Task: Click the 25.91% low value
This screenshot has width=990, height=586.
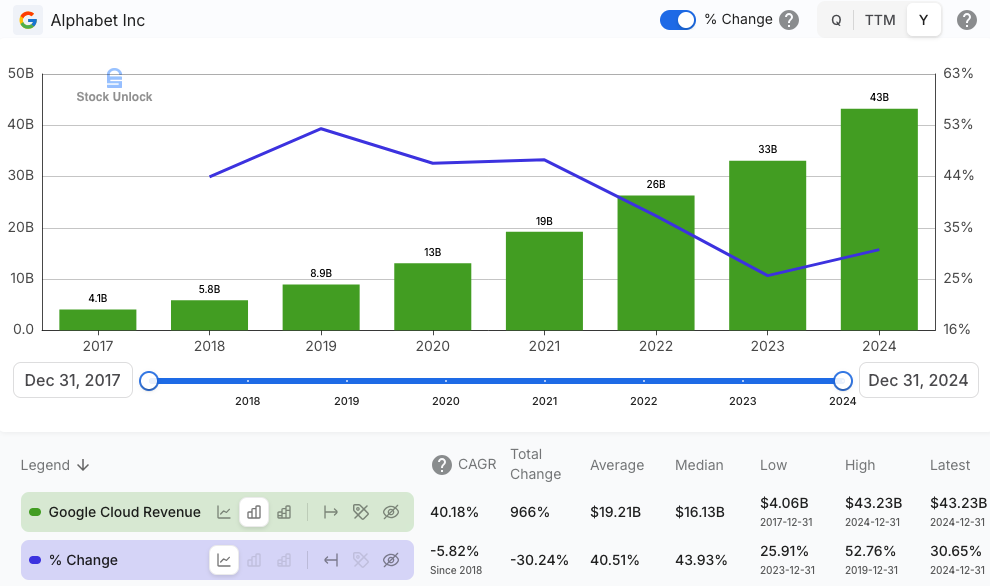Action: pyautogui.click(x=784, y=551)
